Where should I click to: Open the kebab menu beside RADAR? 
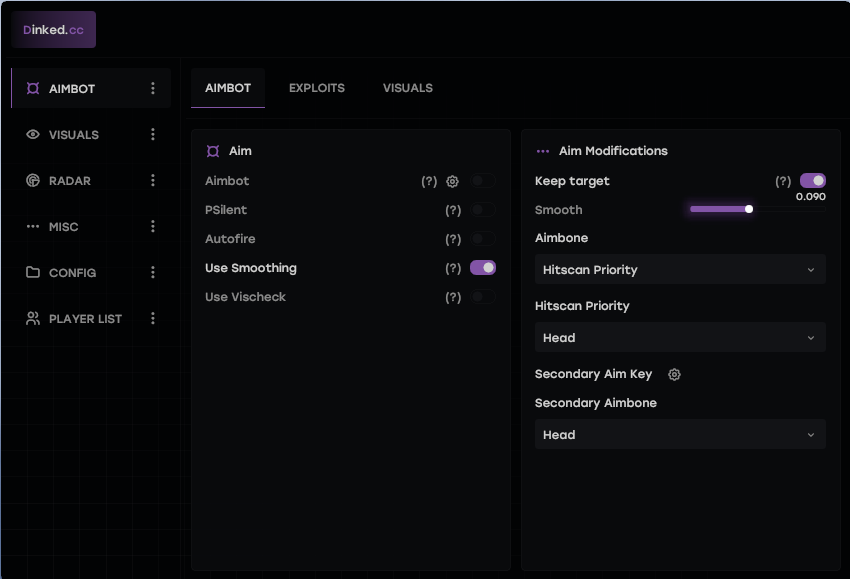click(153, 181)
